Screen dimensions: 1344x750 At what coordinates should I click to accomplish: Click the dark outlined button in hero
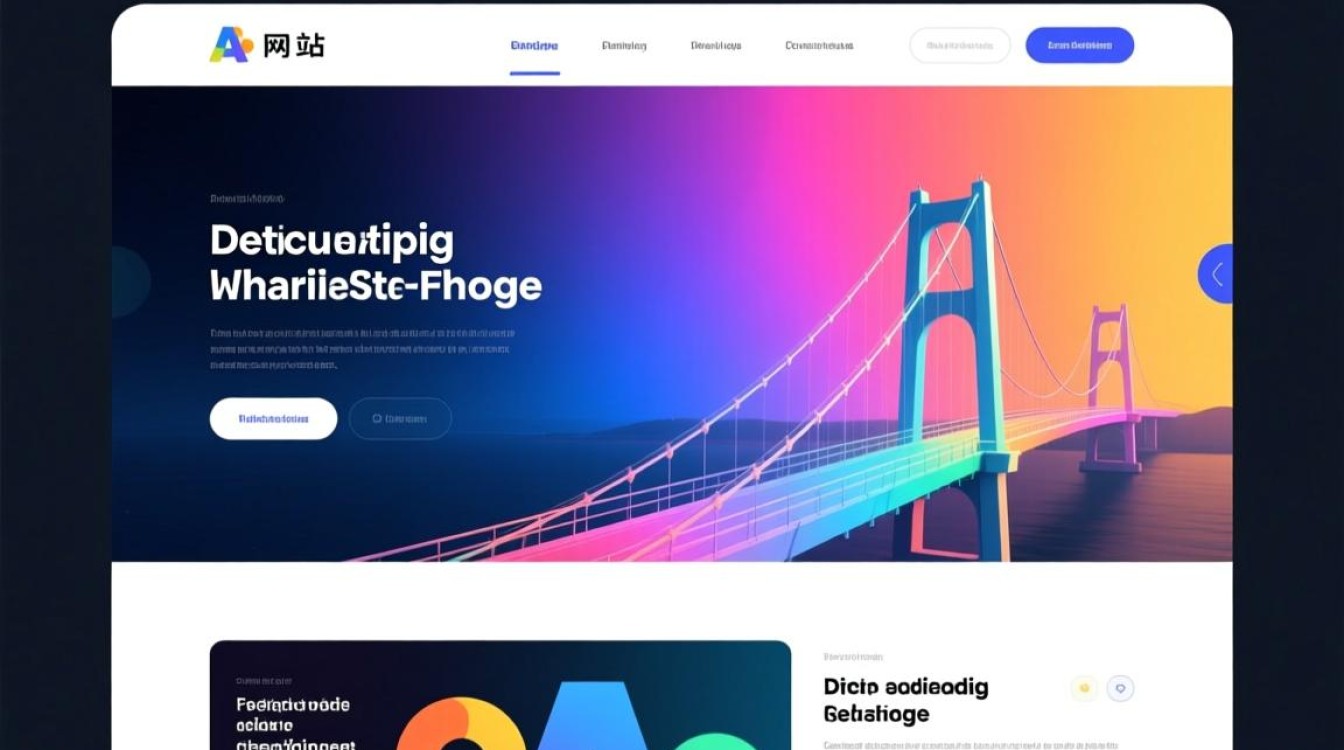pyautogui.click(x=400, y=419)
